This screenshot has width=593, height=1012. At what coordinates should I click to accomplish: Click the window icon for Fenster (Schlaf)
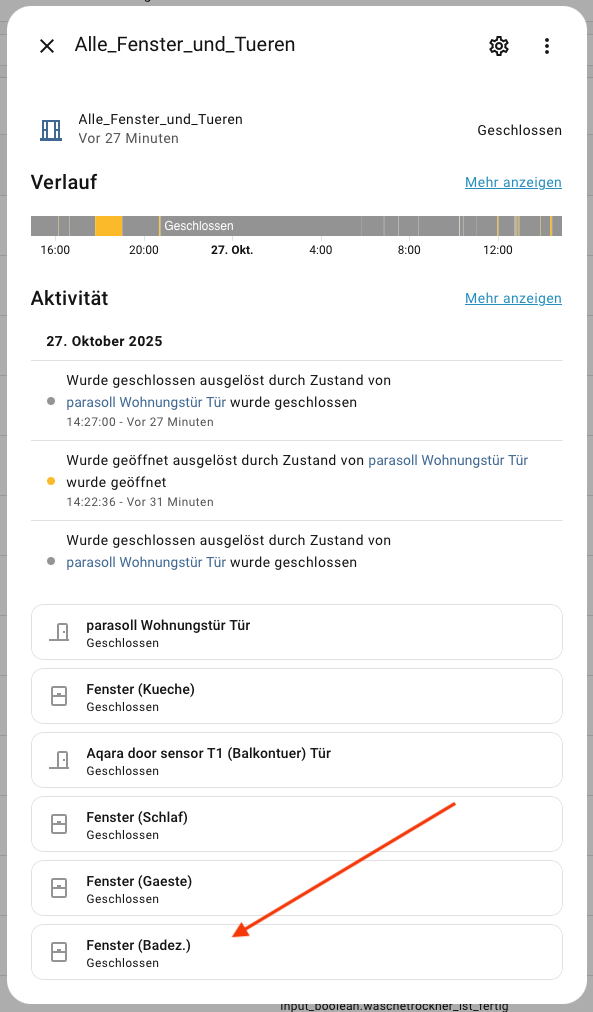point(59,824)
